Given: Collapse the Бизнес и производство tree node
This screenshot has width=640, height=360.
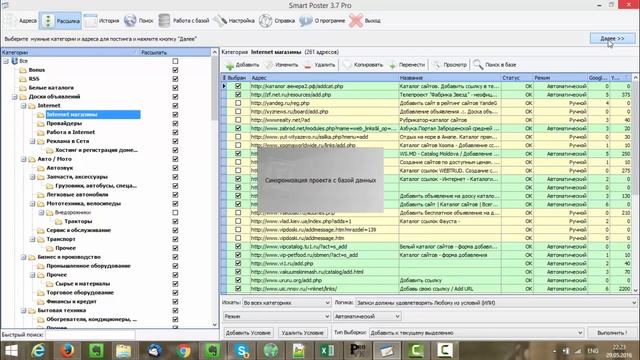Looking at the screenshot, I should tap(24, 257).
